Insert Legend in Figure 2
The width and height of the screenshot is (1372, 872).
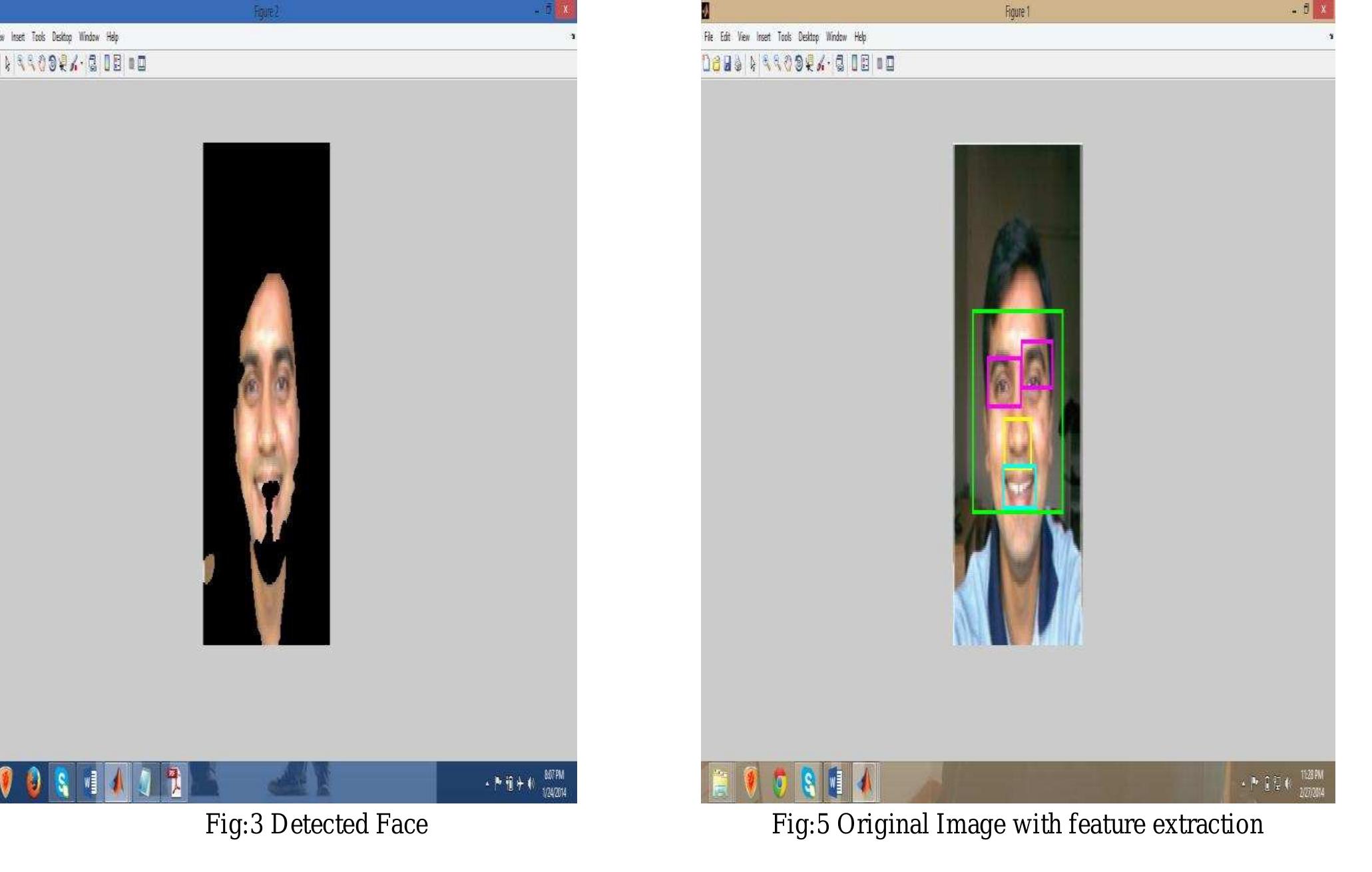click(x=117, y=63)
